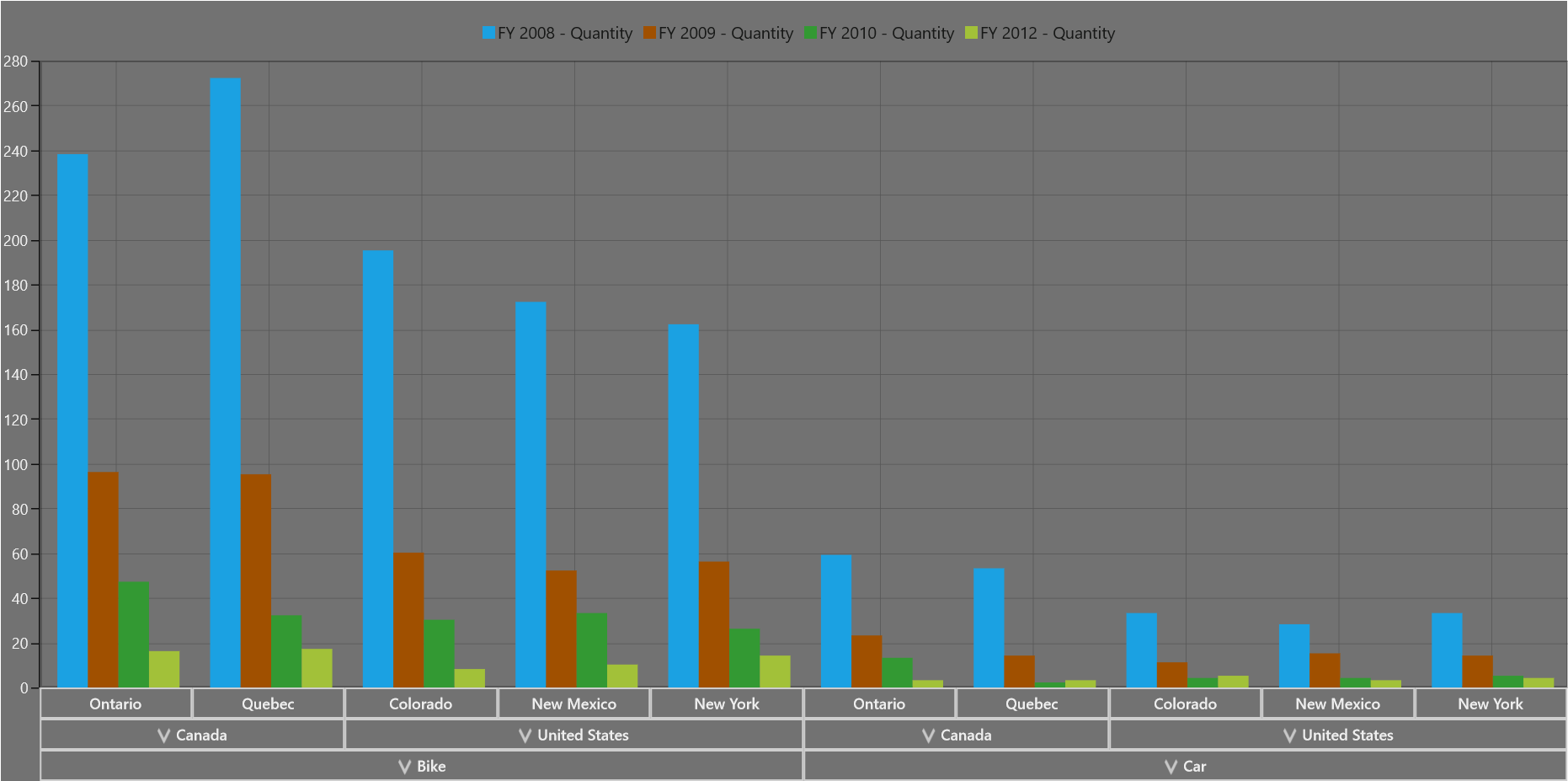The image size is (1568, 781).
Task: Select the FY 2008 bar for Car Colorado
Action: tap(1141, 650)
